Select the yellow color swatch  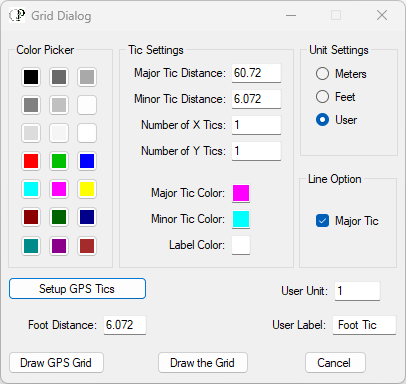click(87, 189)
